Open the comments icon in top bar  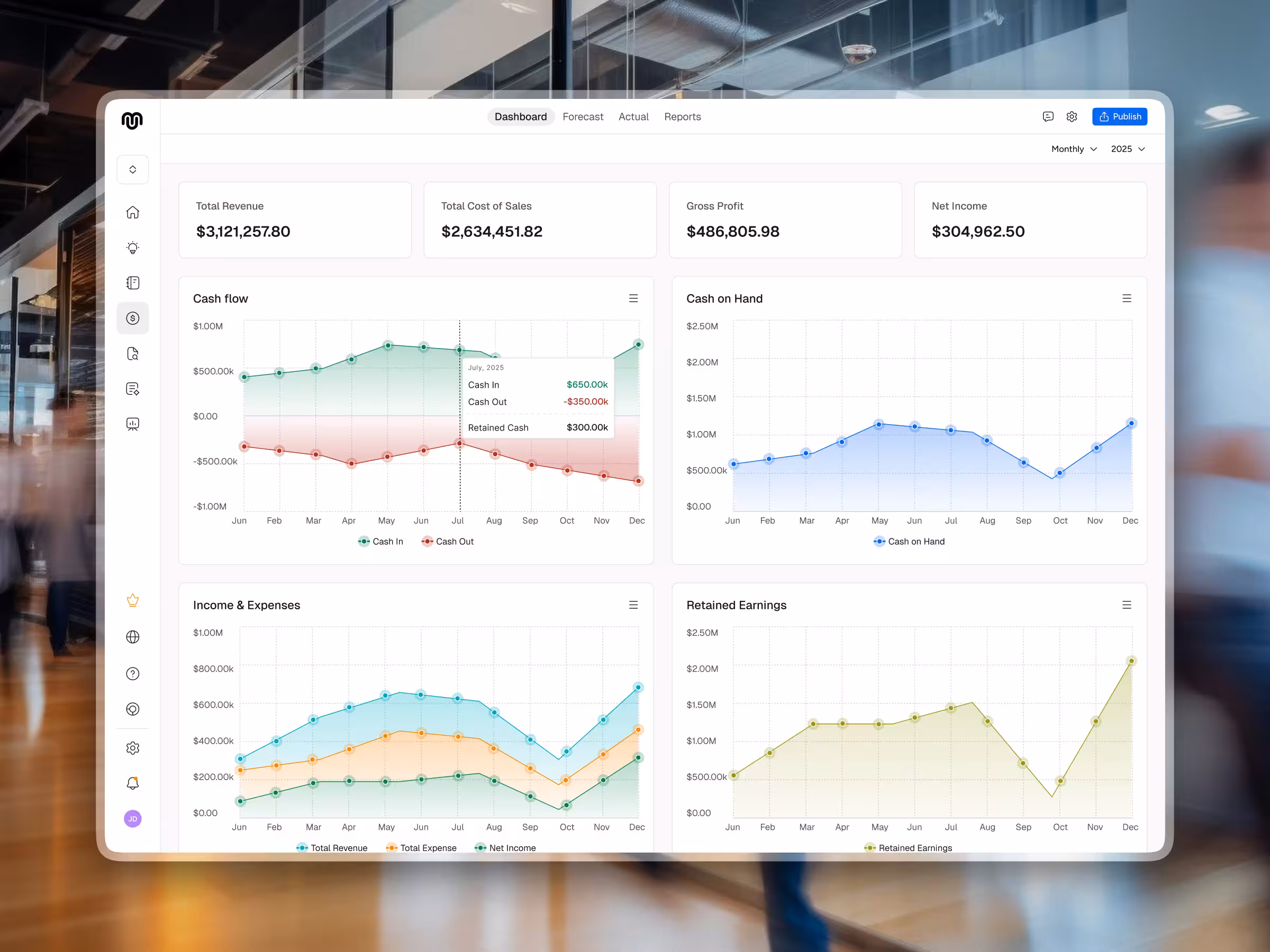tap(1048, 116)
